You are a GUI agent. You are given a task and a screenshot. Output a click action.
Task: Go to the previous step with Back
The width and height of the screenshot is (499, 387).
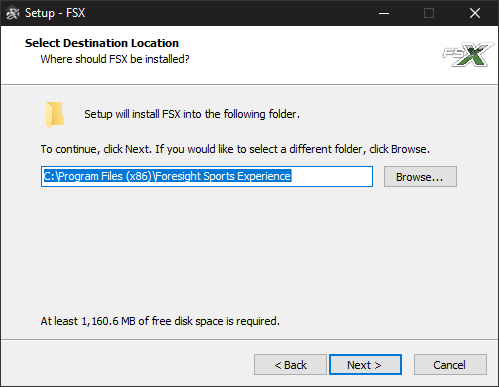pyautogui.click(x=290, y=365)
